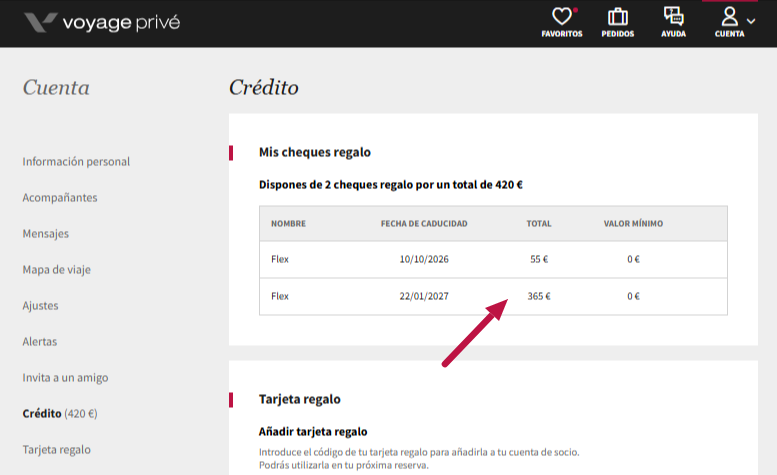This screenshot has width=777, height=475.
Task: Click Flex name in 10/10/2026 row
Action: click(279, 260)
